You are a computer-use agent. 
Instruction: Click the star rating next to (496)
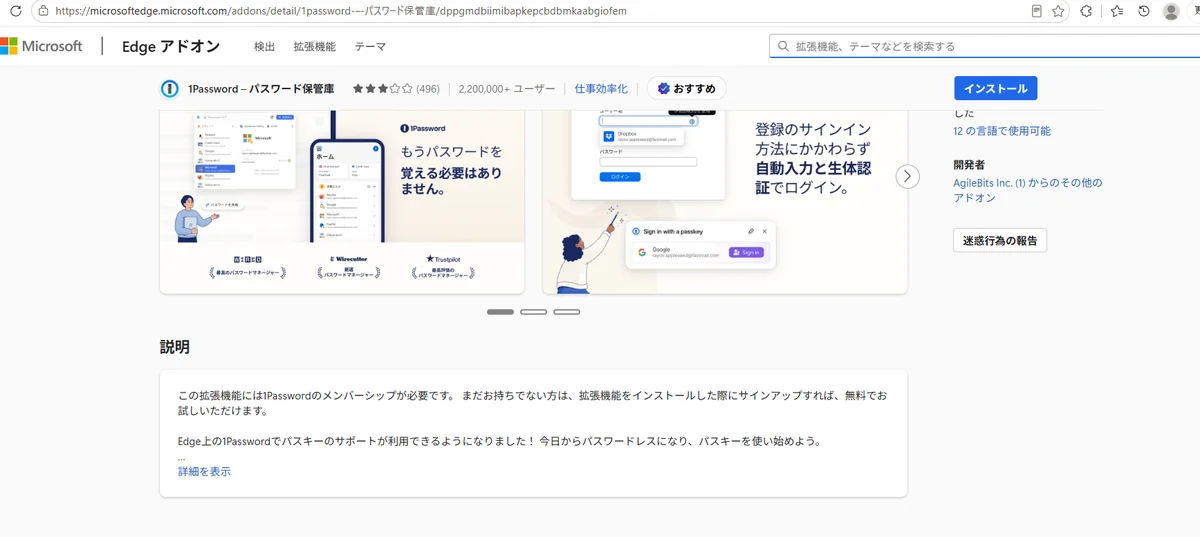382,89
